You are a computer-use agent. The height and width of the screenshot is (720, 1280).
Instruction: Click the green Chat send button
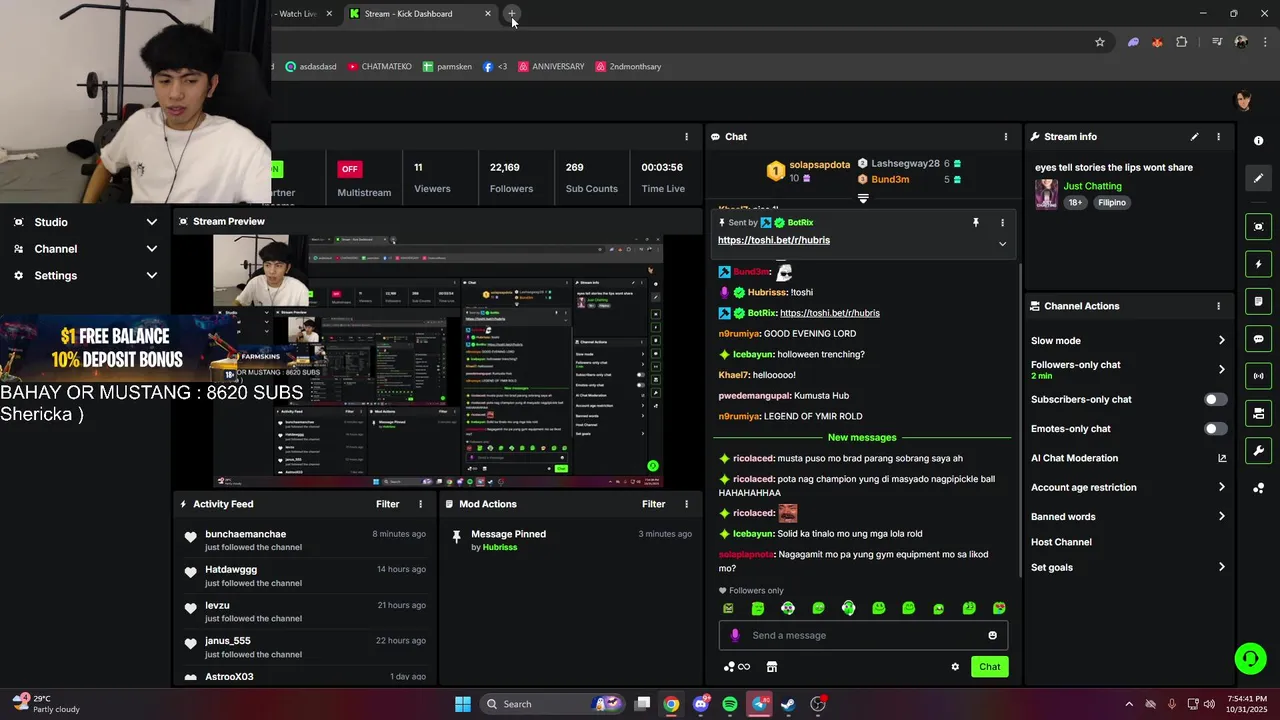989,667
